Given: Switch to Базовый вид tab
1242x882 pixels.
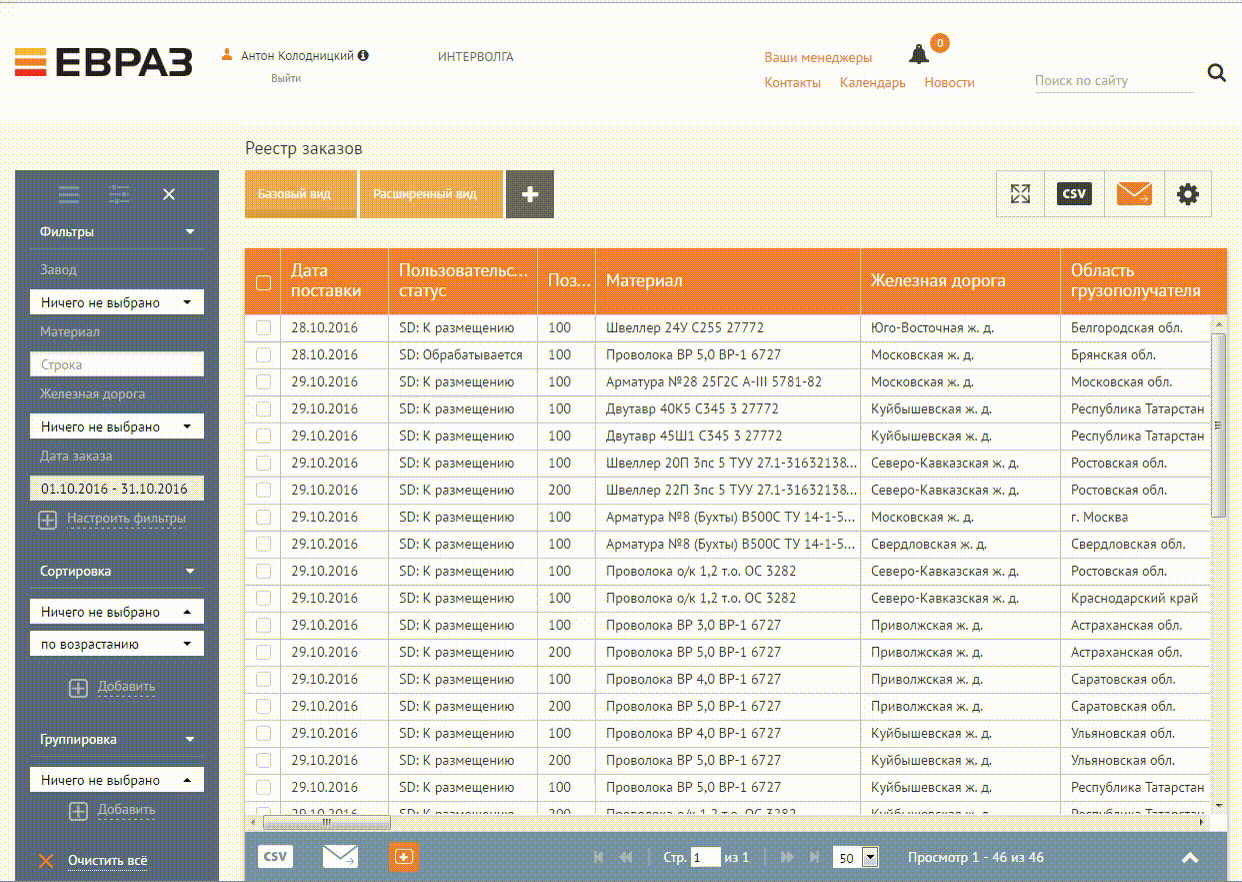Looking at the screenshot, I should click(x=301, y=194).
